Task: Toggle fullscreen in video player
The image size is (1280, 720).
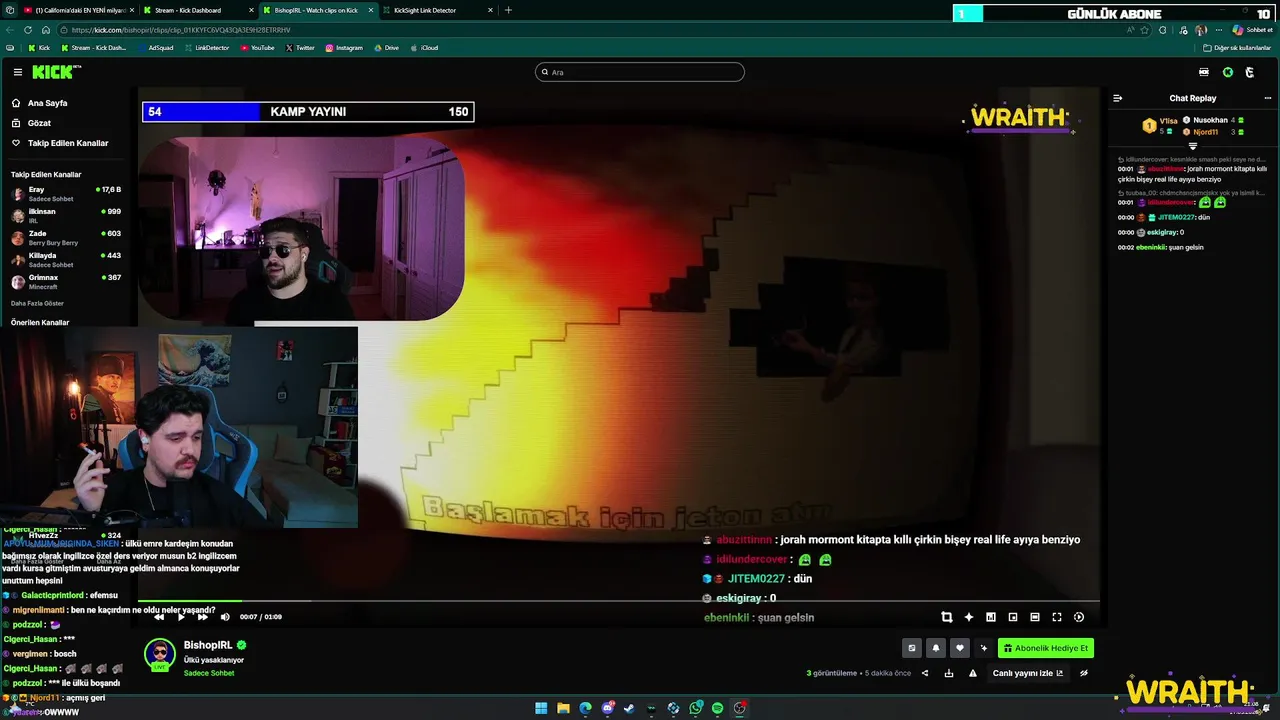Action: pyautogui.click(x=1056, y=617)
